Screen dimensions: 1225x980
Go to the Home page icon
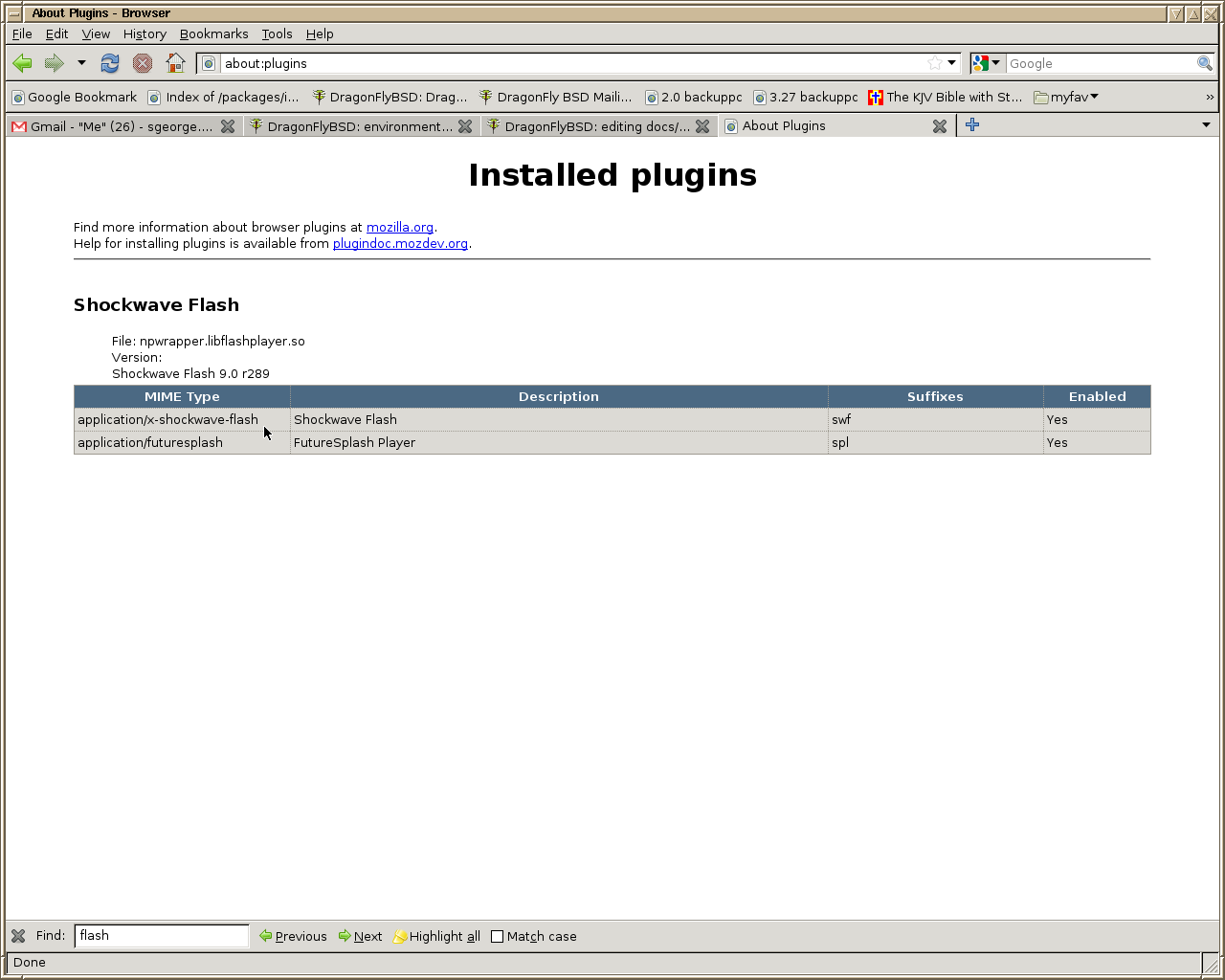(175, 63)
